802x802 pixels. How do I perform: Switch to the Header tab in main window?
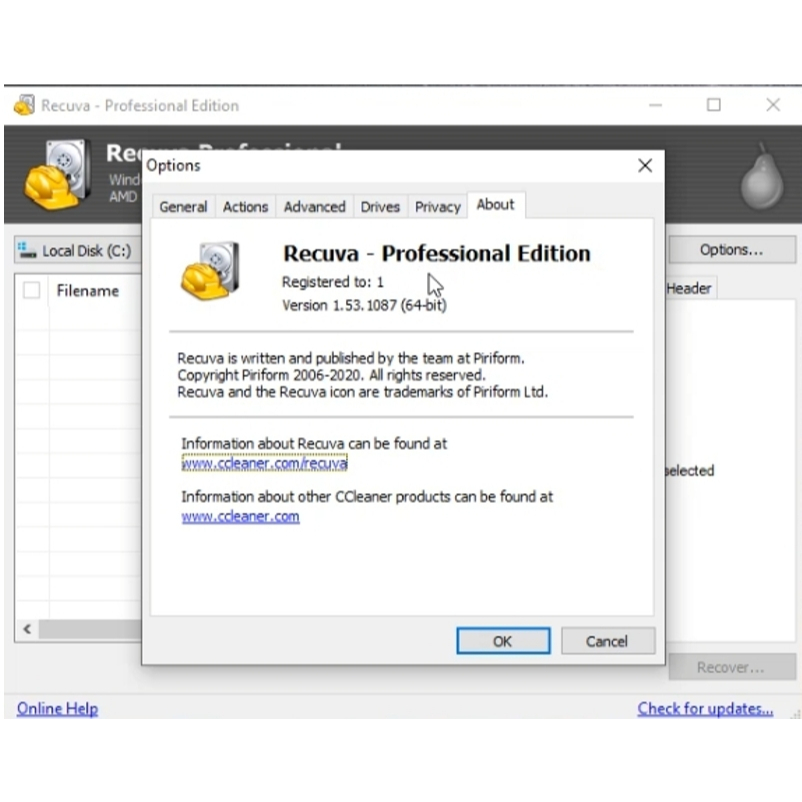click(689, 288)
